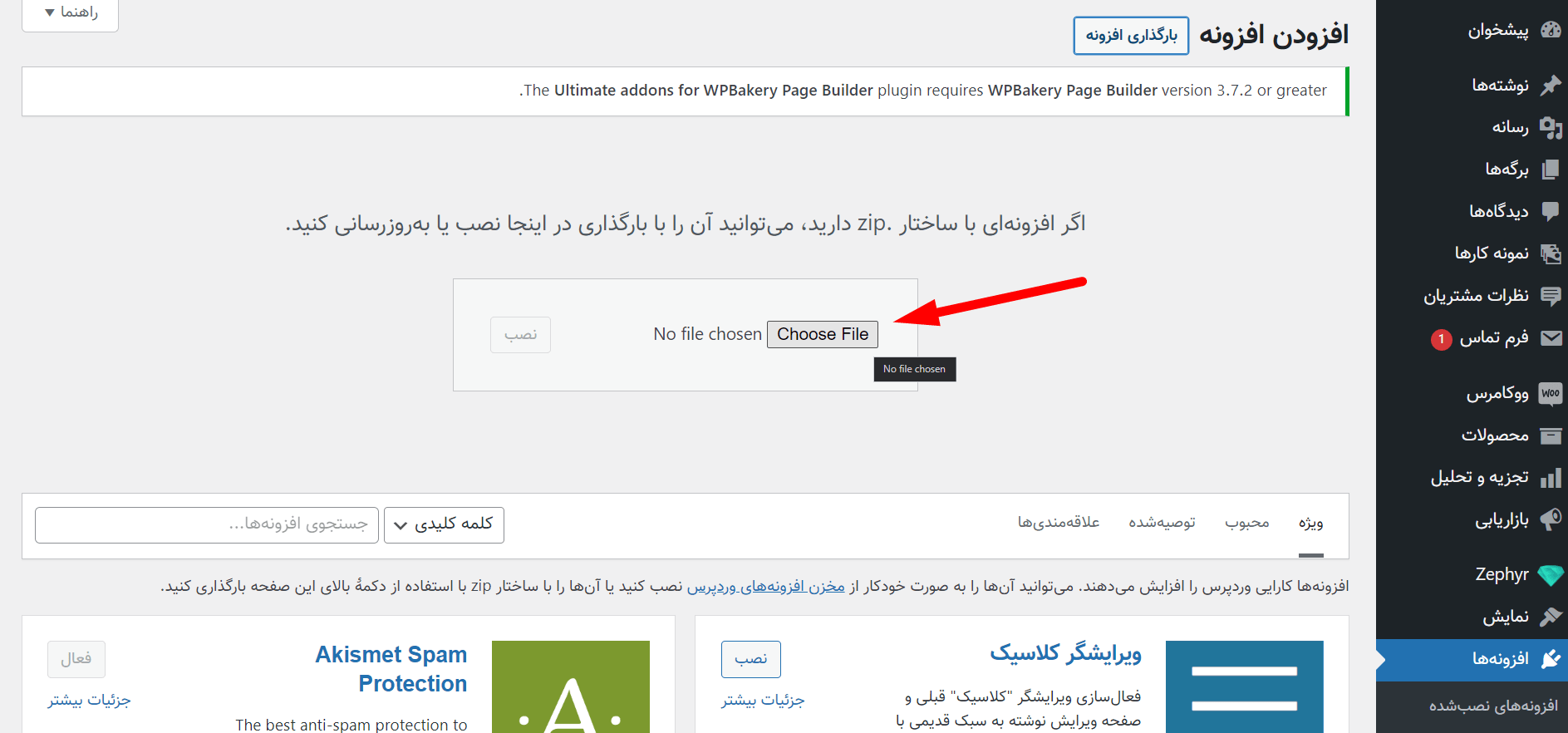
Task: Click the Appearance (نمایش) brush icon
Action: [x=1551, y=617]
